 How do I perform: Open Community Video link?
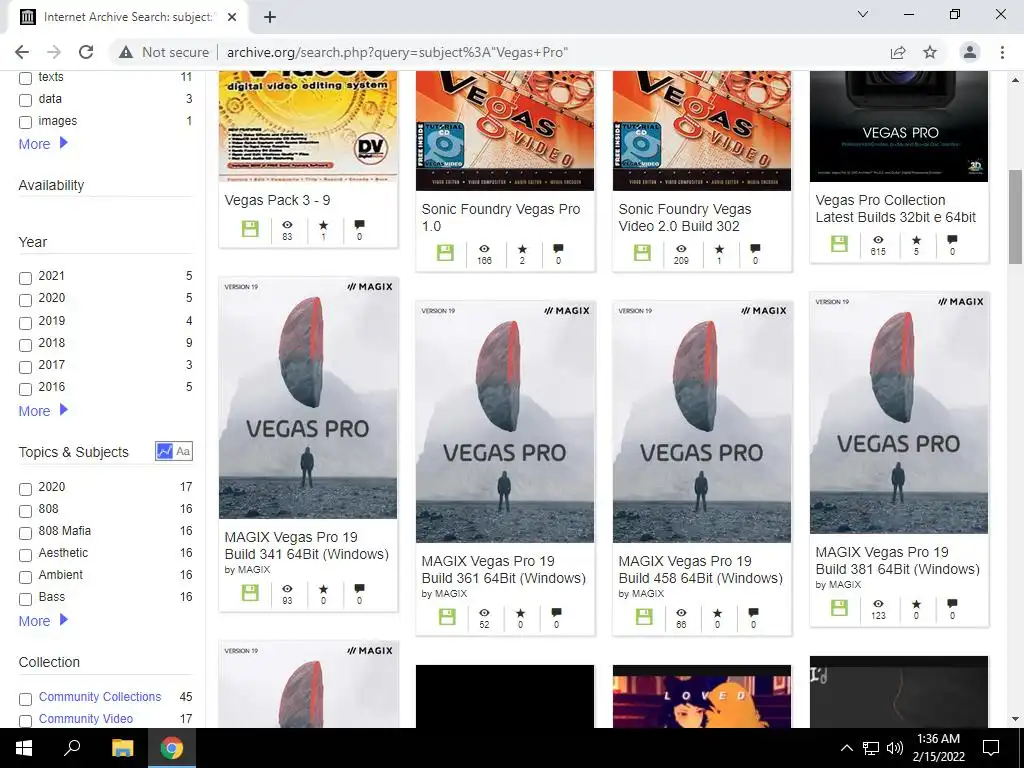tap(86, 718)
